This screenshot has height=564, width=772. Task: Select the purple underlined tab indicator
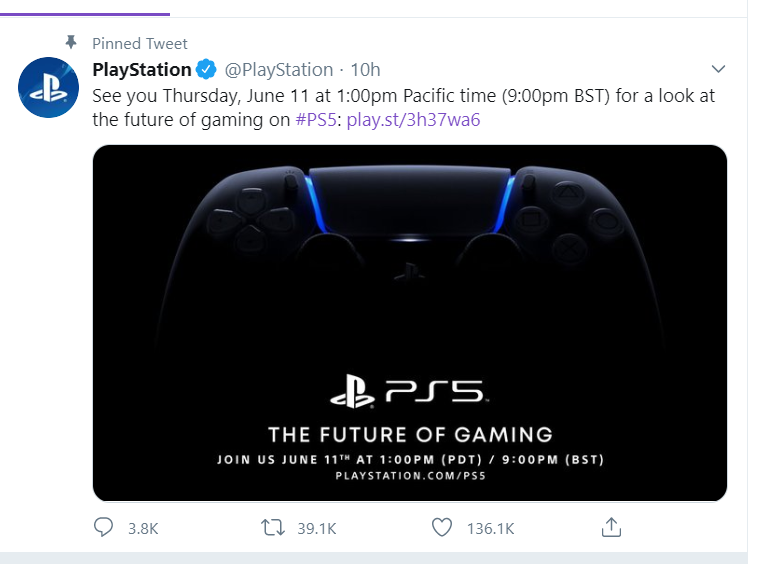85,13
